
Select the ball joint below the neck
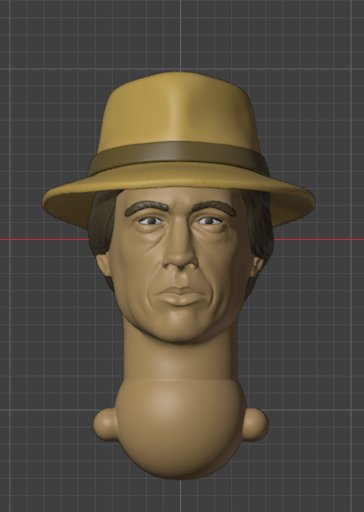(x=180, y=428)
